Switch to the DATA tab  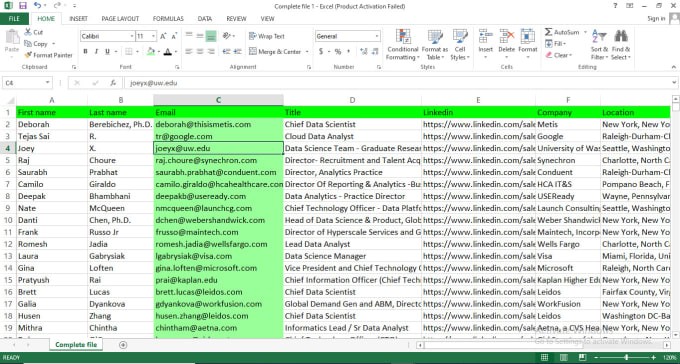(x=205, y=19)
